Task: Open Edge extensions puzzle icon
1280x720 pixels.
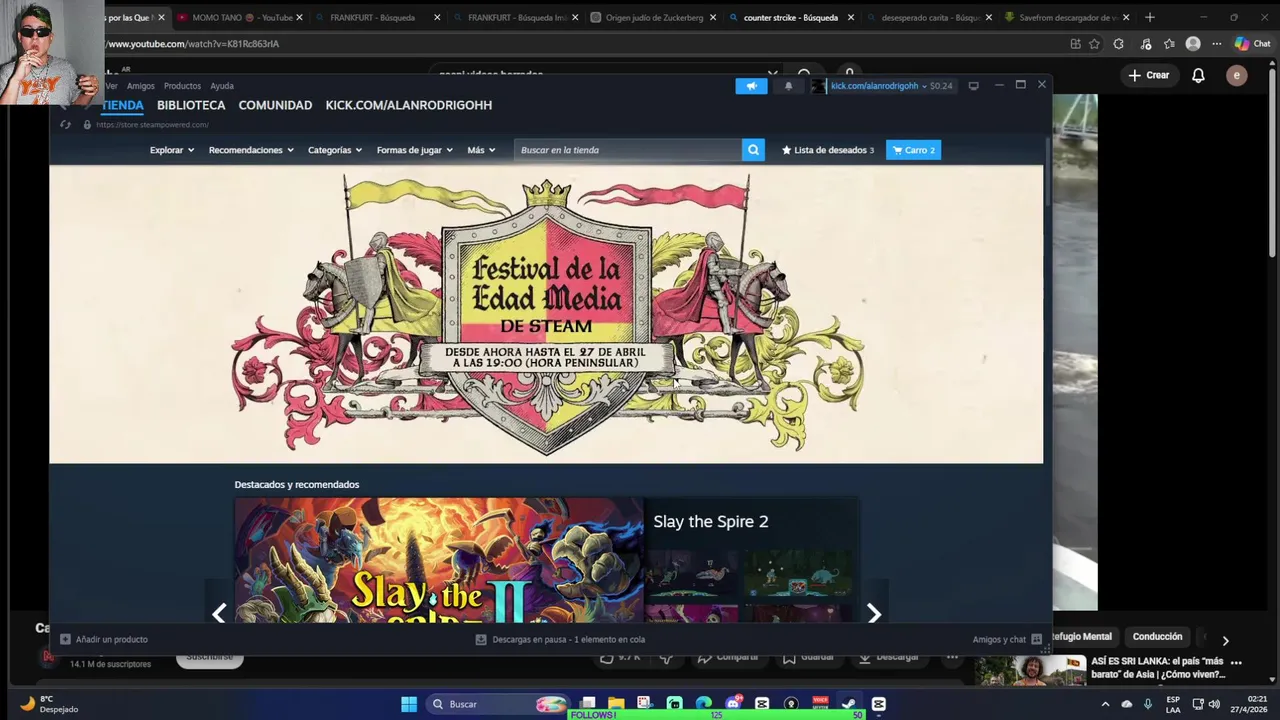Action: pyautogui.click(x=1118, y=44)
